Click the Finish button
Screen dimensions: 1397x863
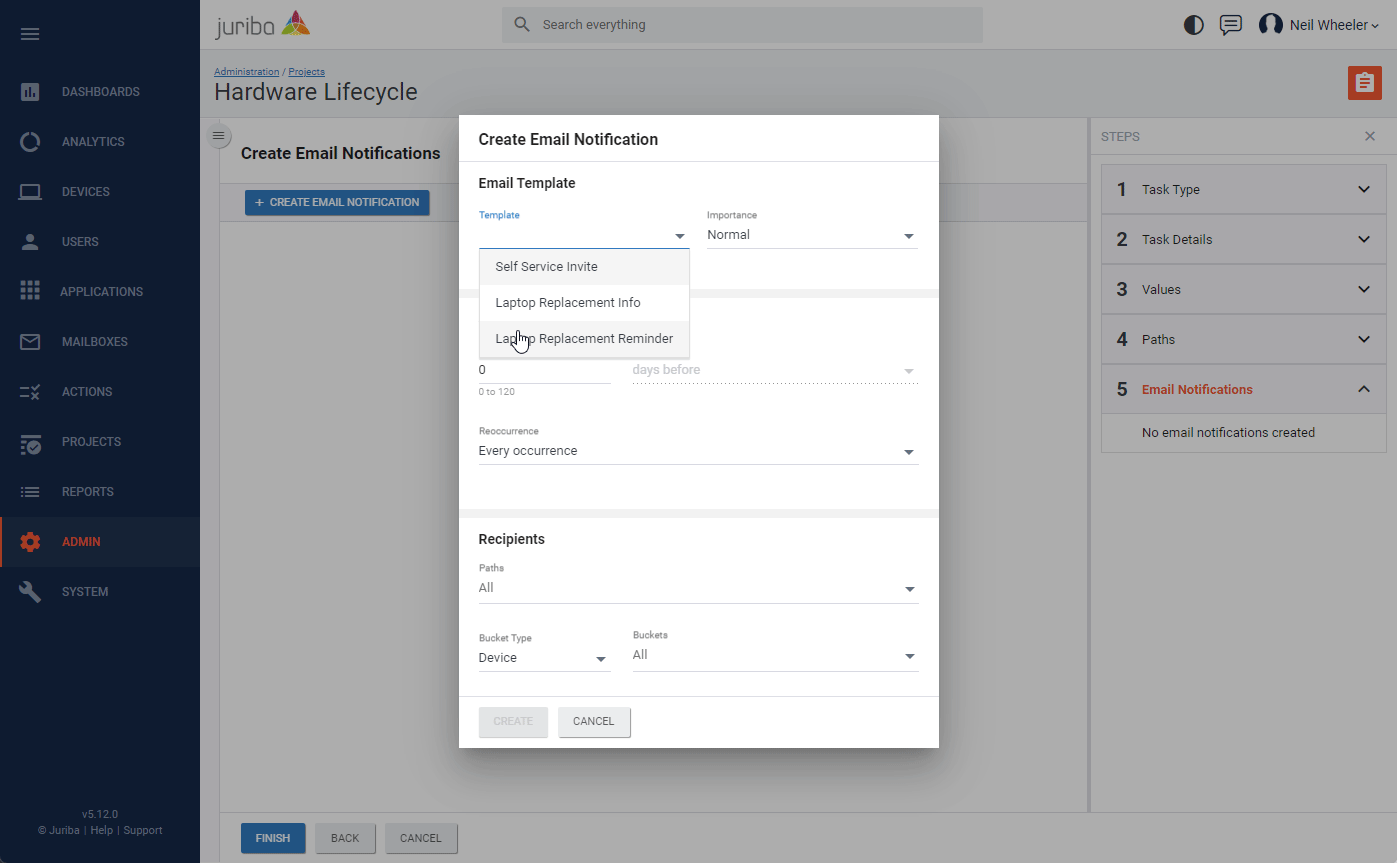click(x=273, y=839)
